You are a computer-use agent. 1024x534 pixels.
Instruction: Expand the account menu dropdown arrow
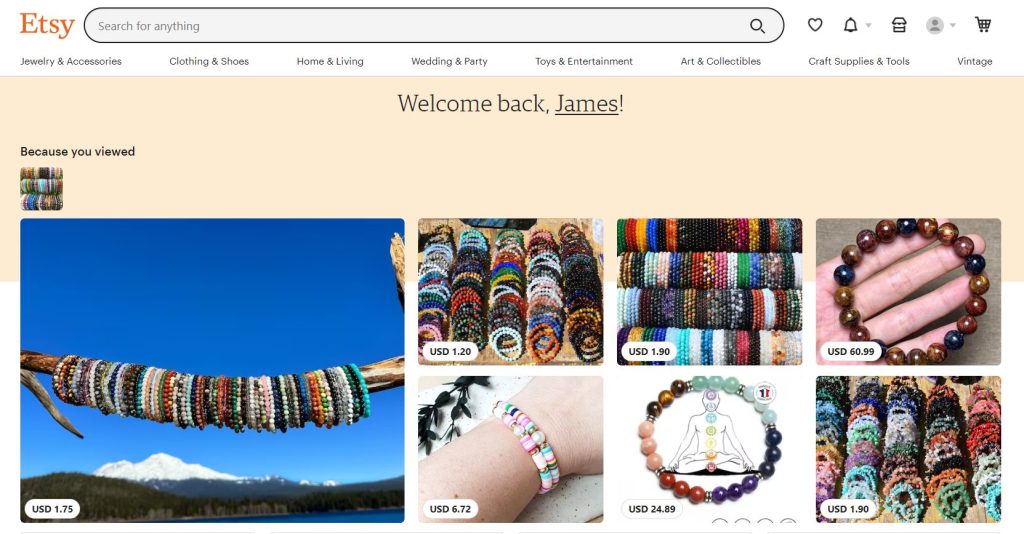(953, 25)
